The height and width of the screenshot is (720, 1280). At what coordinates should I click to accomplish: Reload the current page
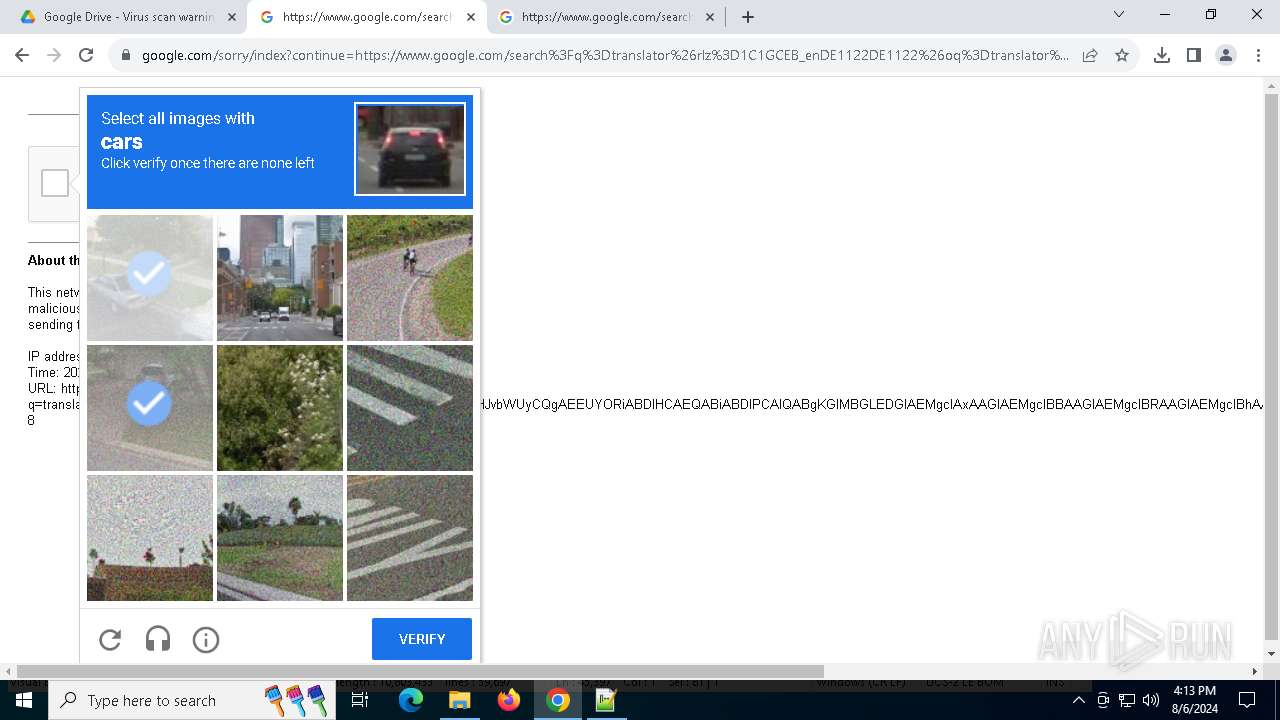(86, 55)
